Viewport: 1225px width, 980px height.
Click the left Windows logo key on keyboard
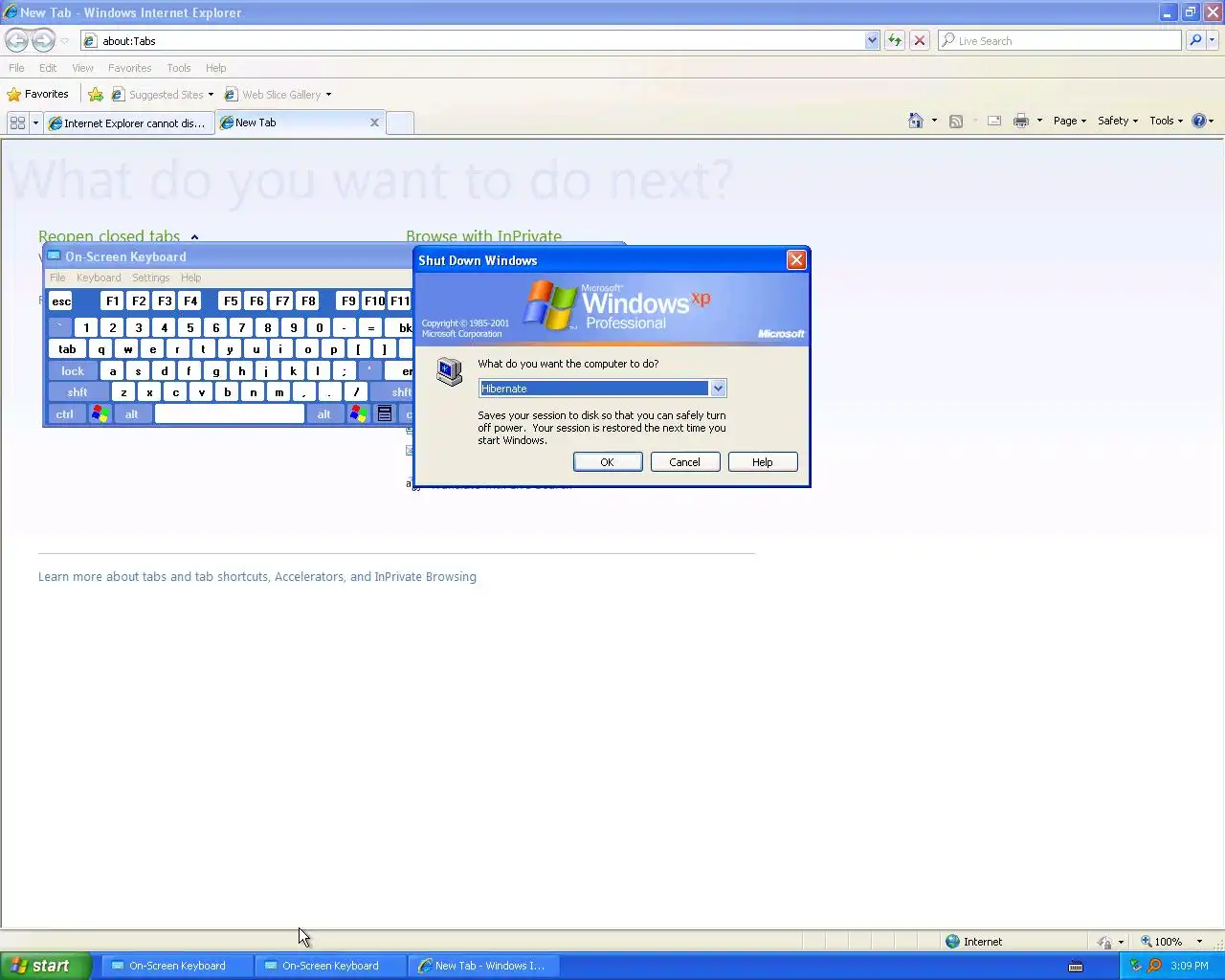tap(100, 413)
